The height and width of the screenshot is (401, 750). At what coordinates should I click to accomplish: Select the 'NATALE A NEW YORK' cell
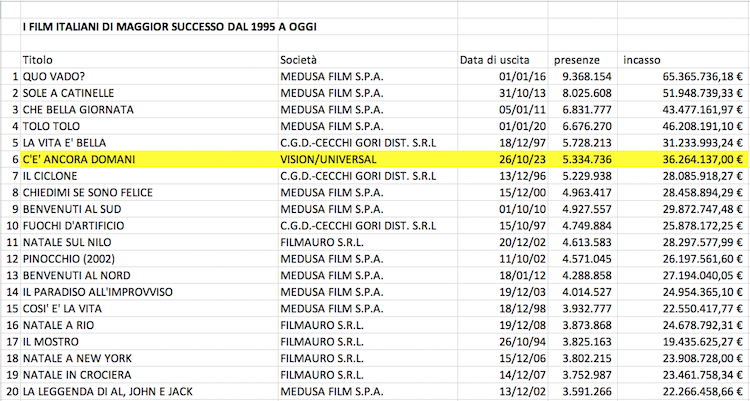point(149,358)
